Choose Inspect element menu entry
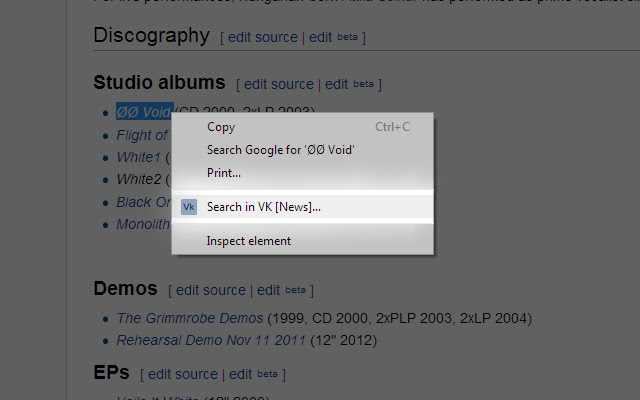 click(x=302, y=241)
